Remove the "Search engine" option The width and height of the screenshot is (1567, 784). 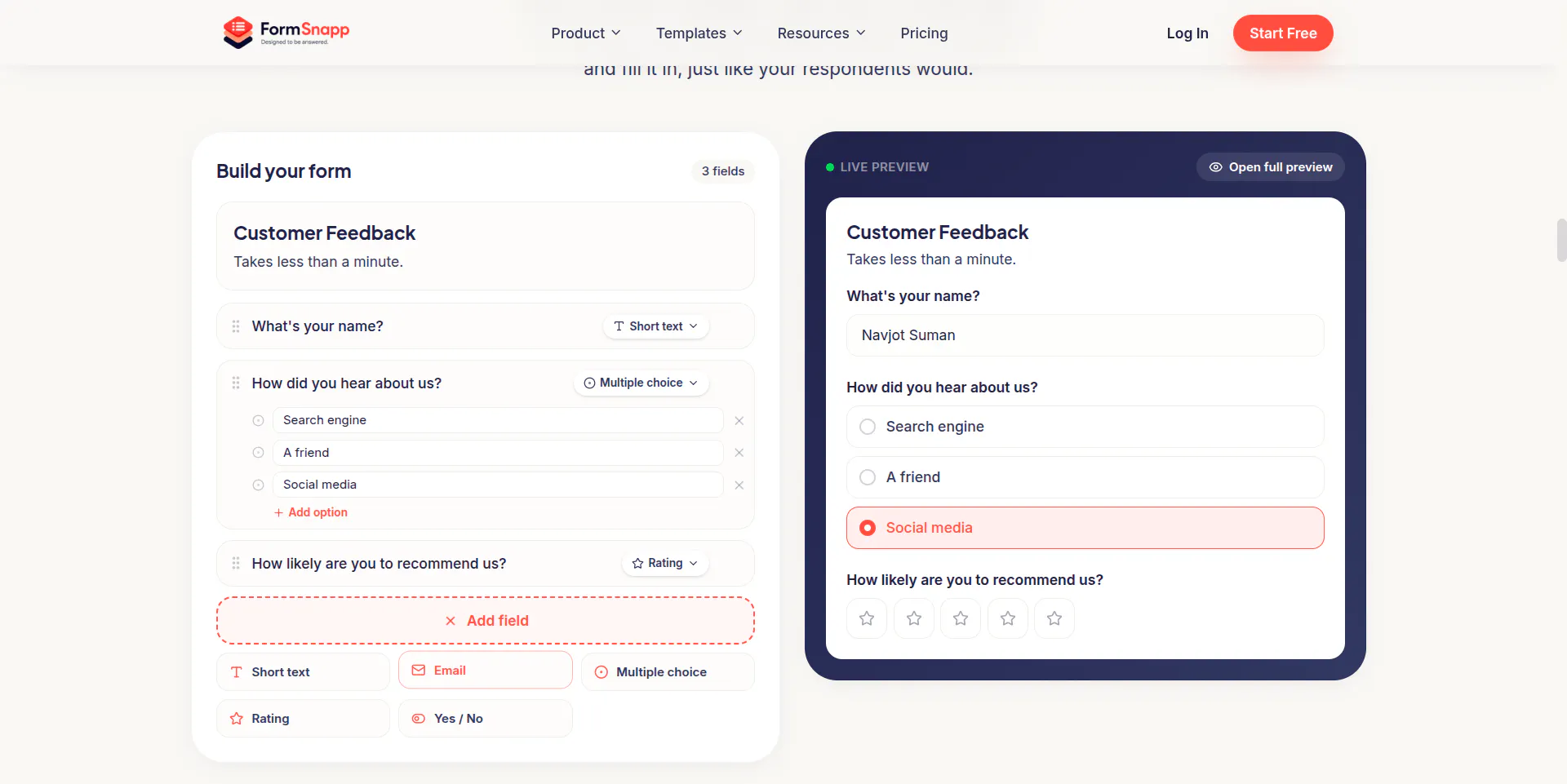[x=739, y=421]
